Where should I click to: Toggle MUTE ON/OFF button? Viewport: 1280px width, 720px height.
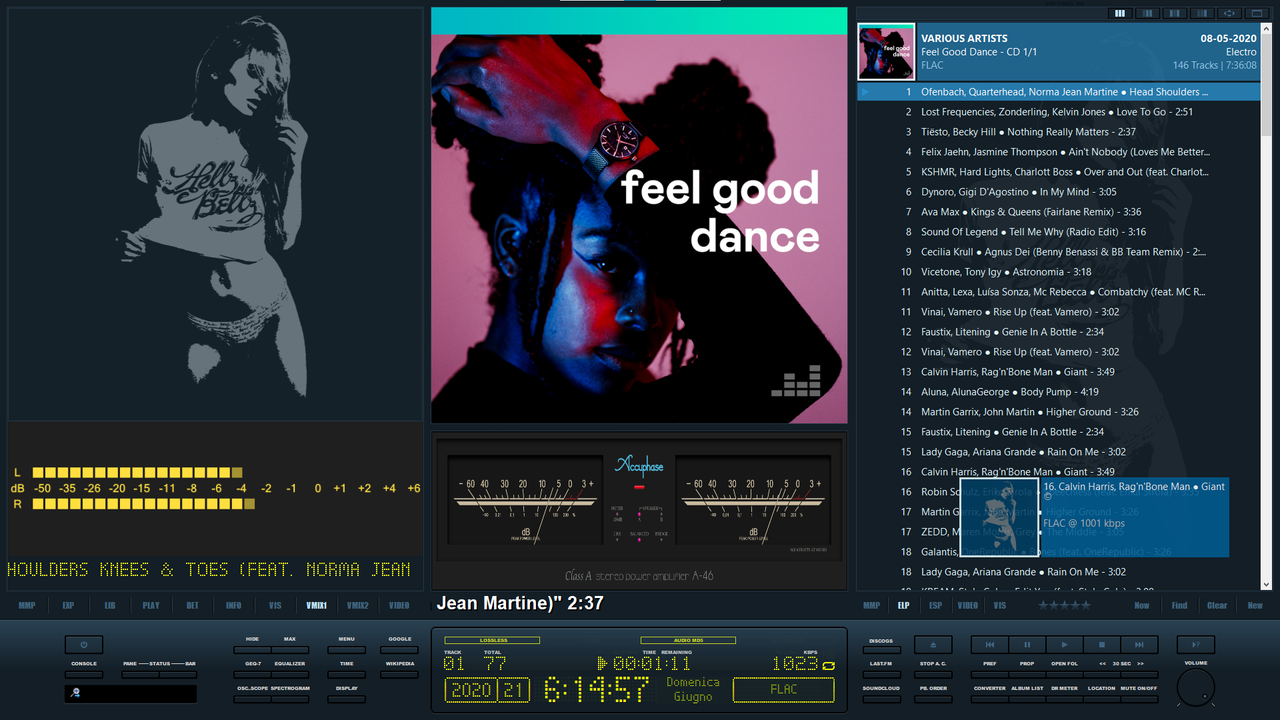pos(1139,699)
